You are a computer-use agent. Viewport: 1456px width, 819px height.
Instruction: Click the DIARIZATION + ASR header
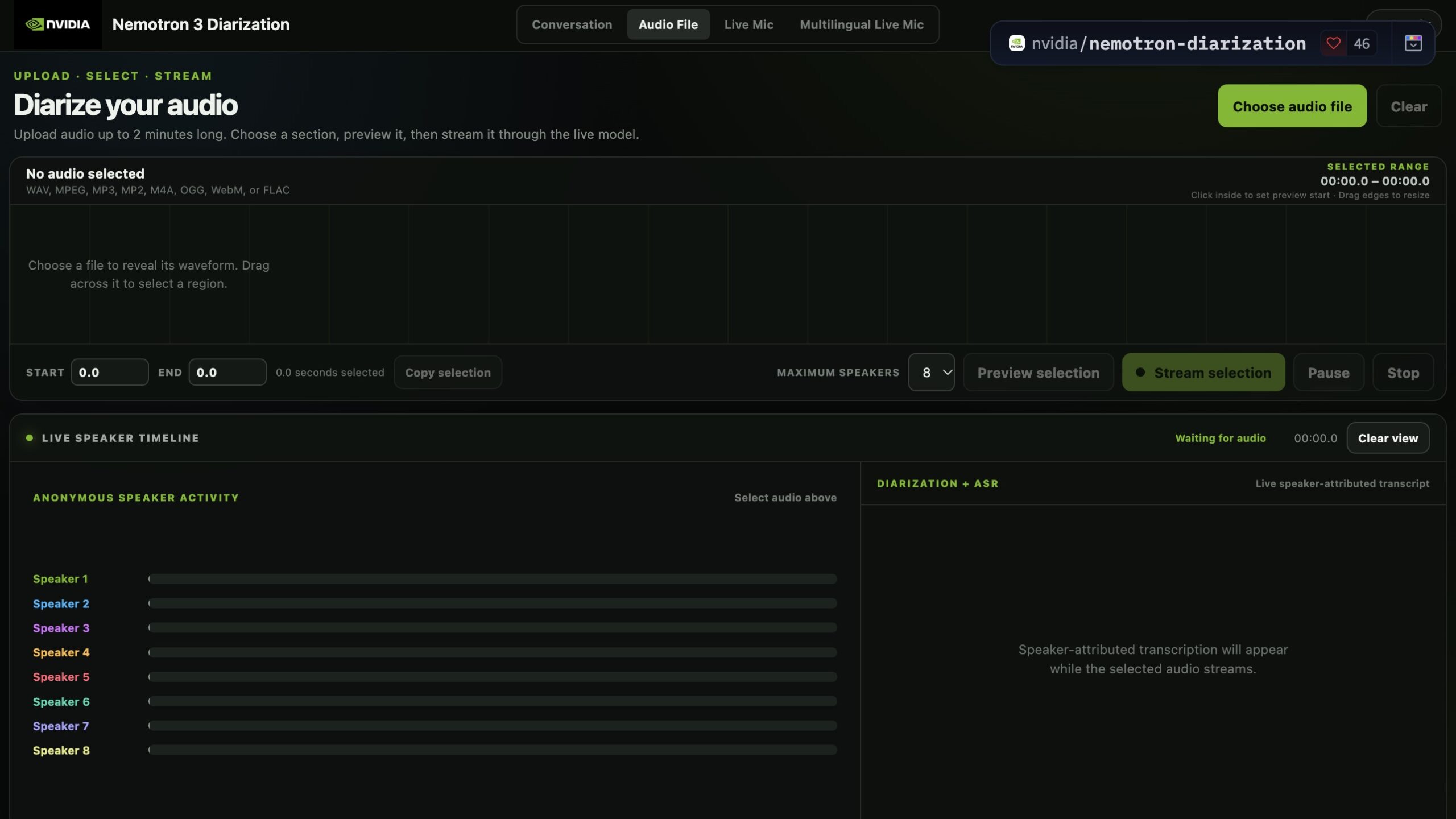click(937, 483)
